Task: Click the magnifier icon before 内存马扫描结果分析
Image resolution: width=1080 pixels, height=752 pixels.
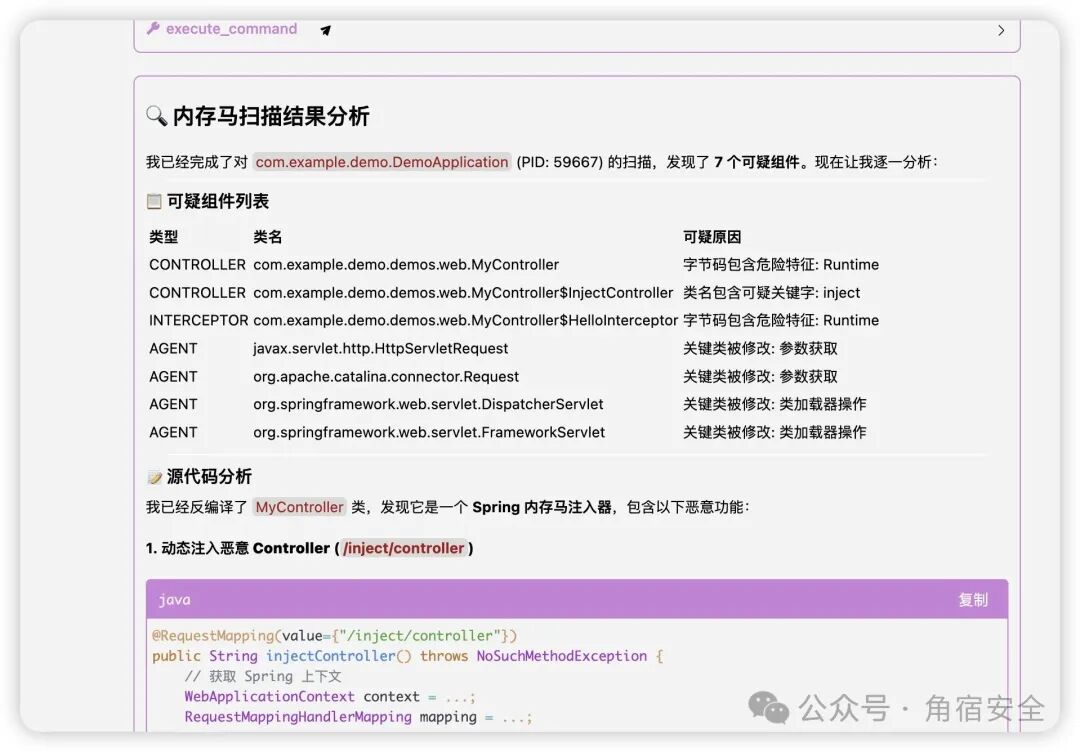Action: coord(156,116)
